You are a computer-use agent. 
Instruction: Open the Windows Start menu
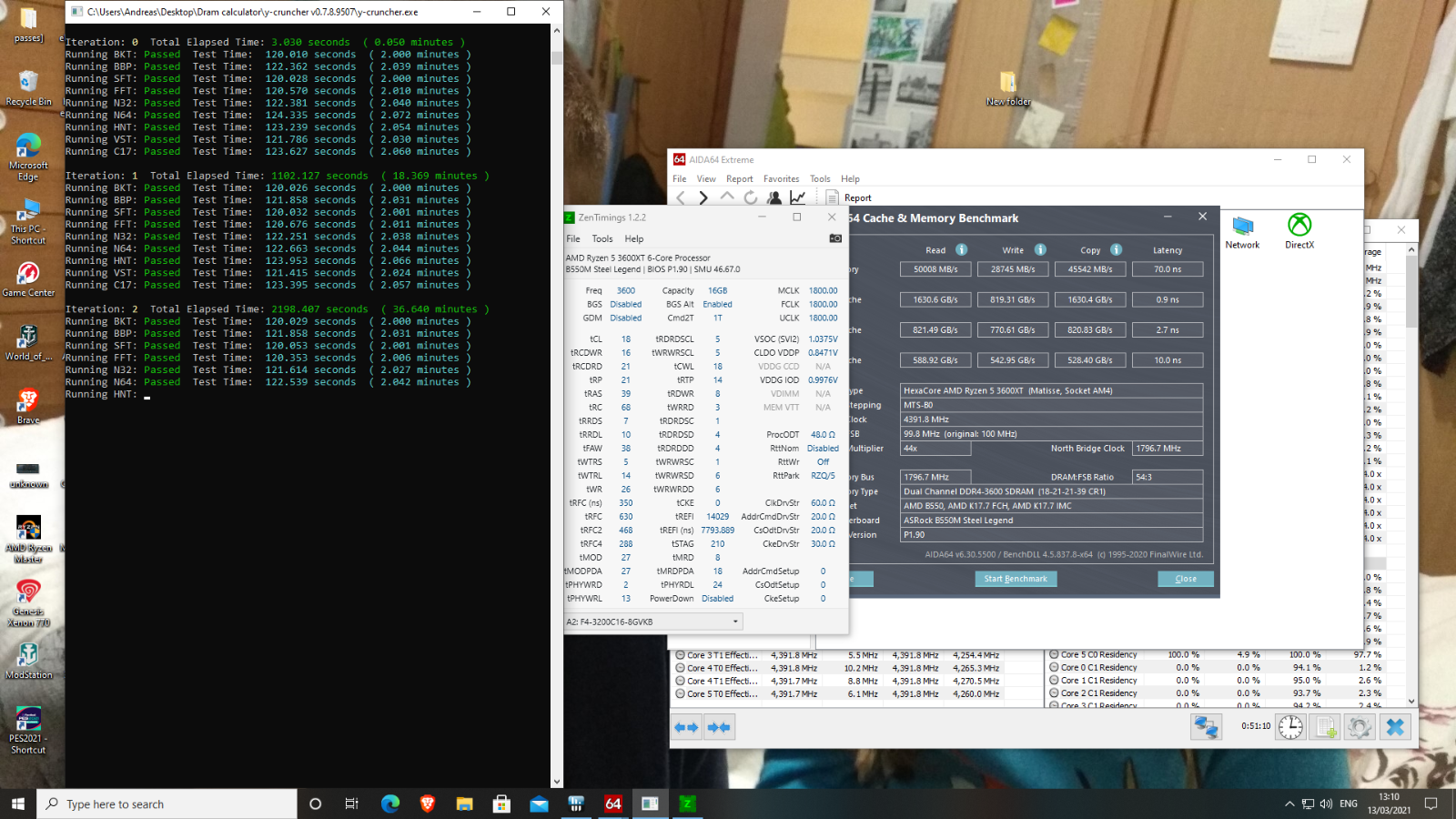(18, 804)
